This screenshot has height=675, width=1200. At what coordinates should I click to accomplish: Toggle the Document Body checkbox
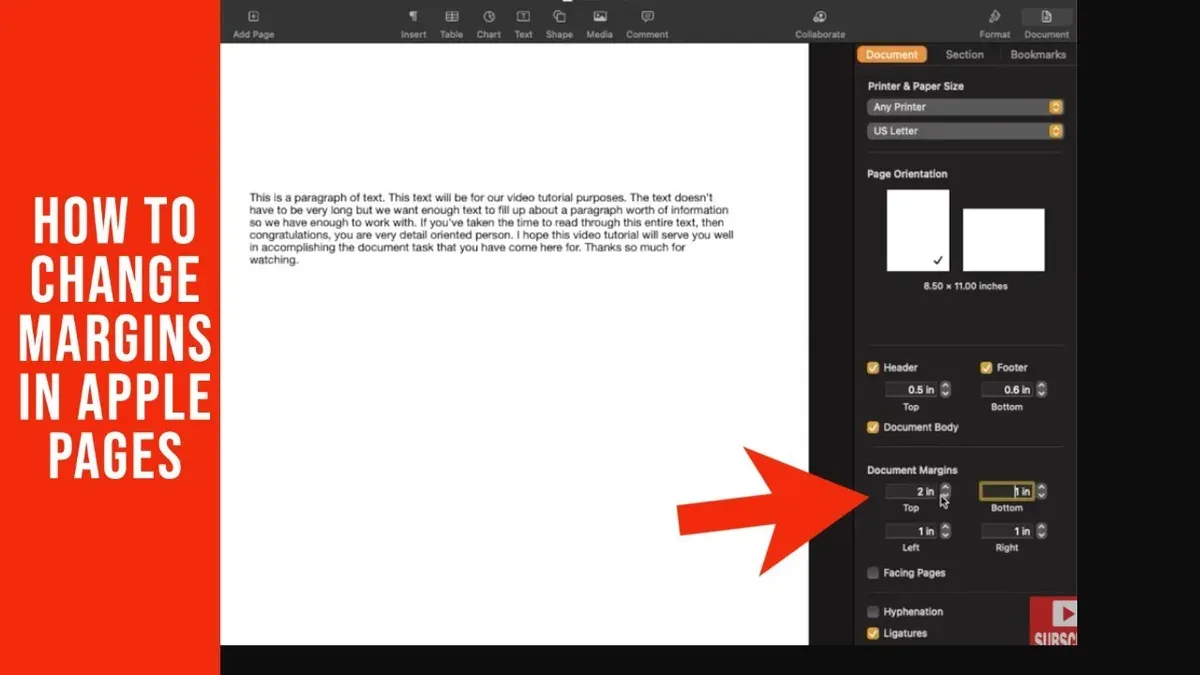coord(873,427)
